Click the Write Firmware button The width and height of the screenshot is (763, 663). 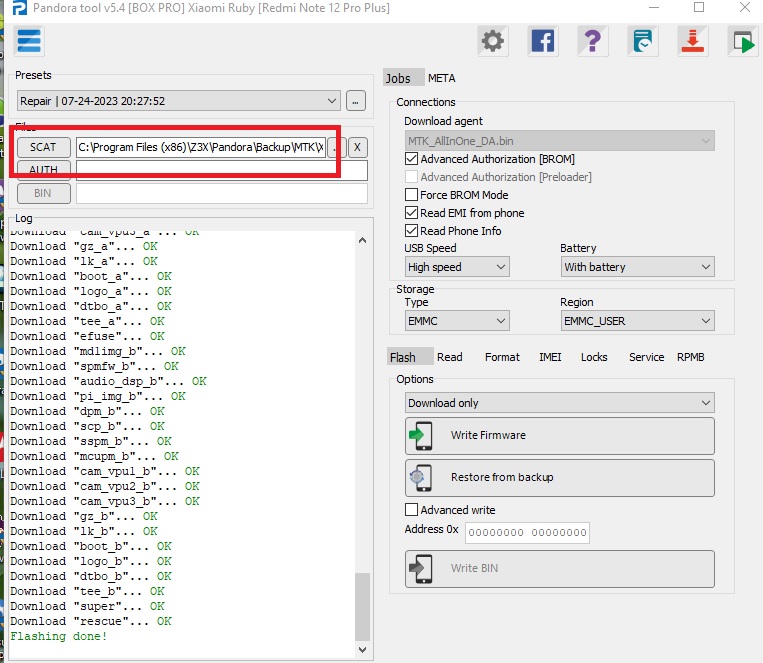[x=559, y=436]
